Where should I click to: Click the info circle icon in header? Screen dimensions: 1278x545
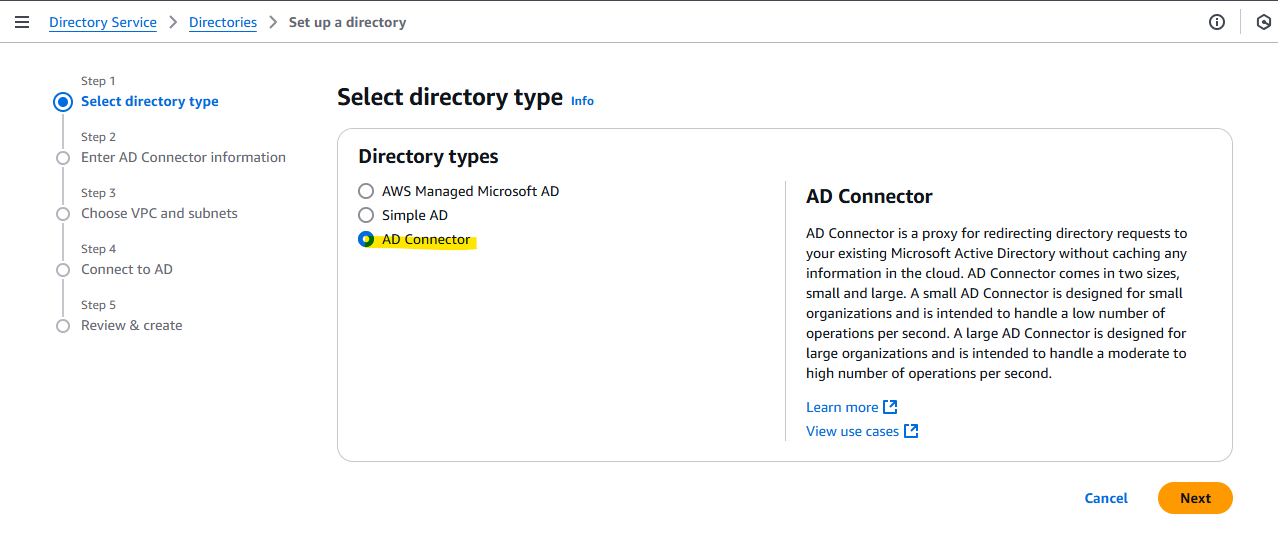tap(1217, 22)
